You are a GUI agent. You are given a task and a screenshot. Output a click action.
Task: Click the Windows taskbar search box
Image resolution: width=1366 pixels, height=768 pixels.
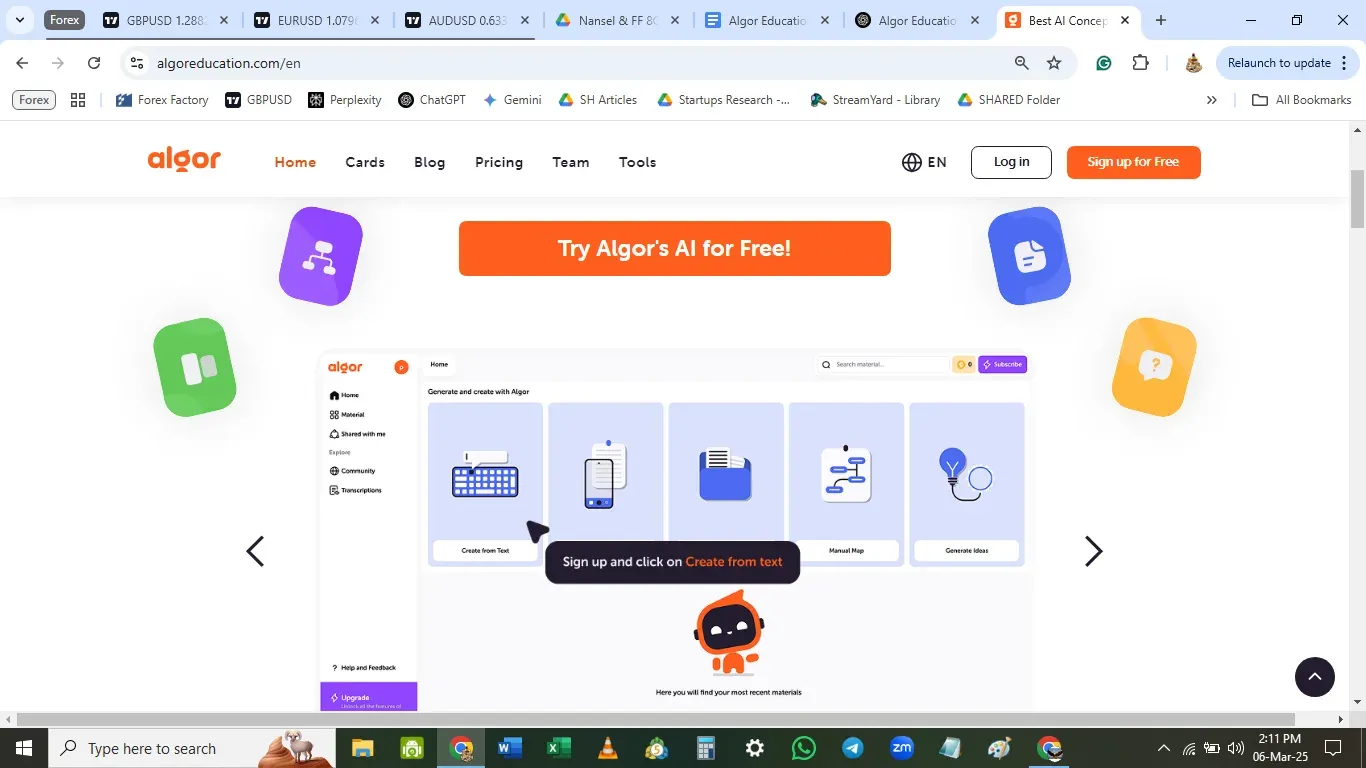(190, 748)
